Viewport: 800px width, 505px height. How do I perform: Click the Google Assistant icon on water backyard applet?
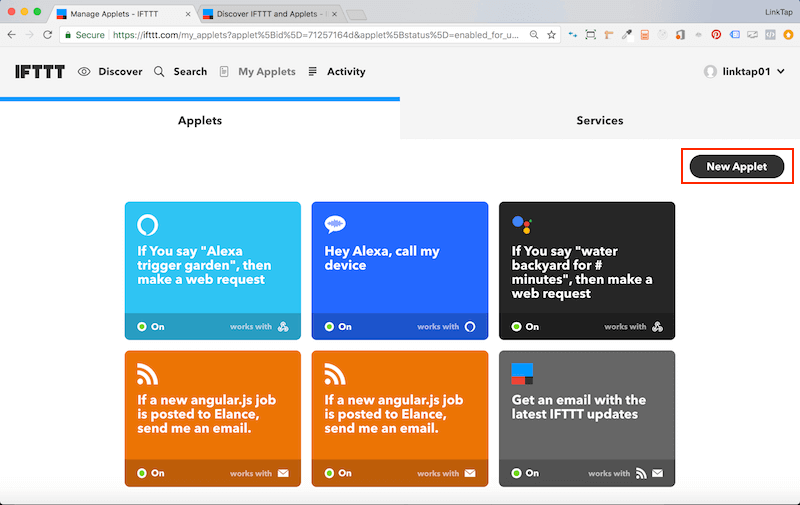tap(522, 224)
